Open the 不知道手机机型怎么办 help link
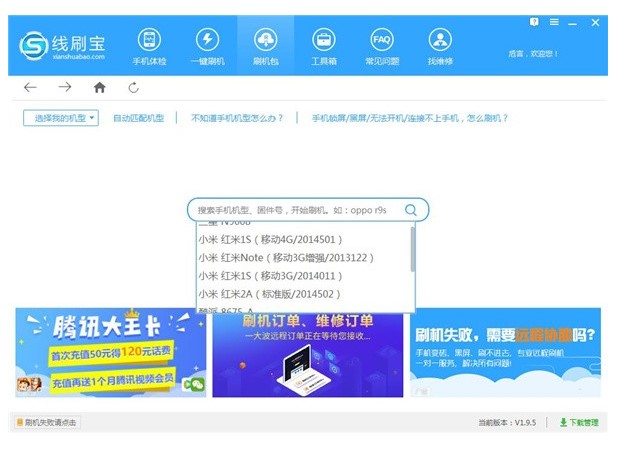The width and height of the screenshot is (640, 452). (x=237, y=118)
